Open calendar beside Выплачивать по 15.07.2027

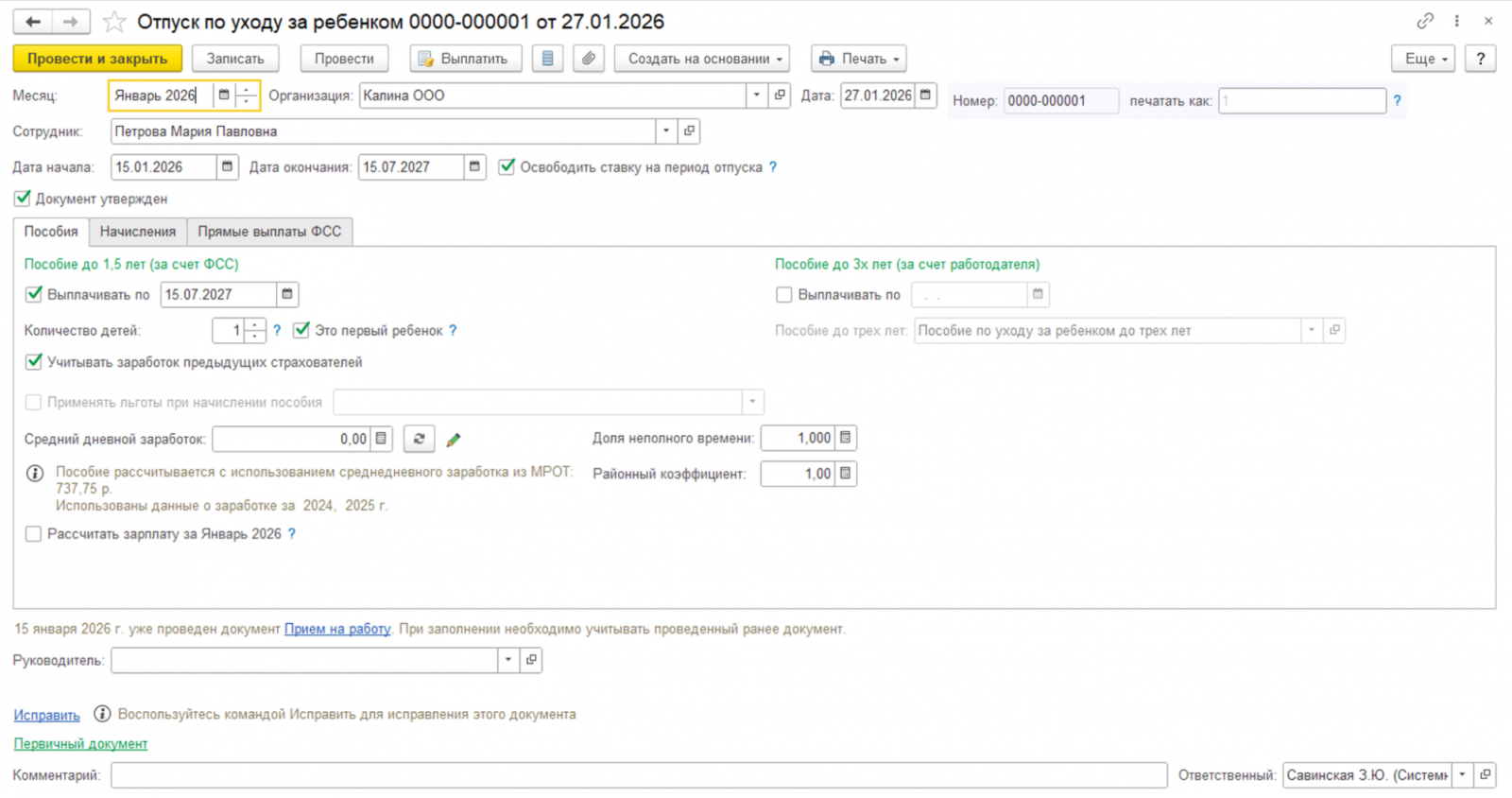[x=287, y=295]
